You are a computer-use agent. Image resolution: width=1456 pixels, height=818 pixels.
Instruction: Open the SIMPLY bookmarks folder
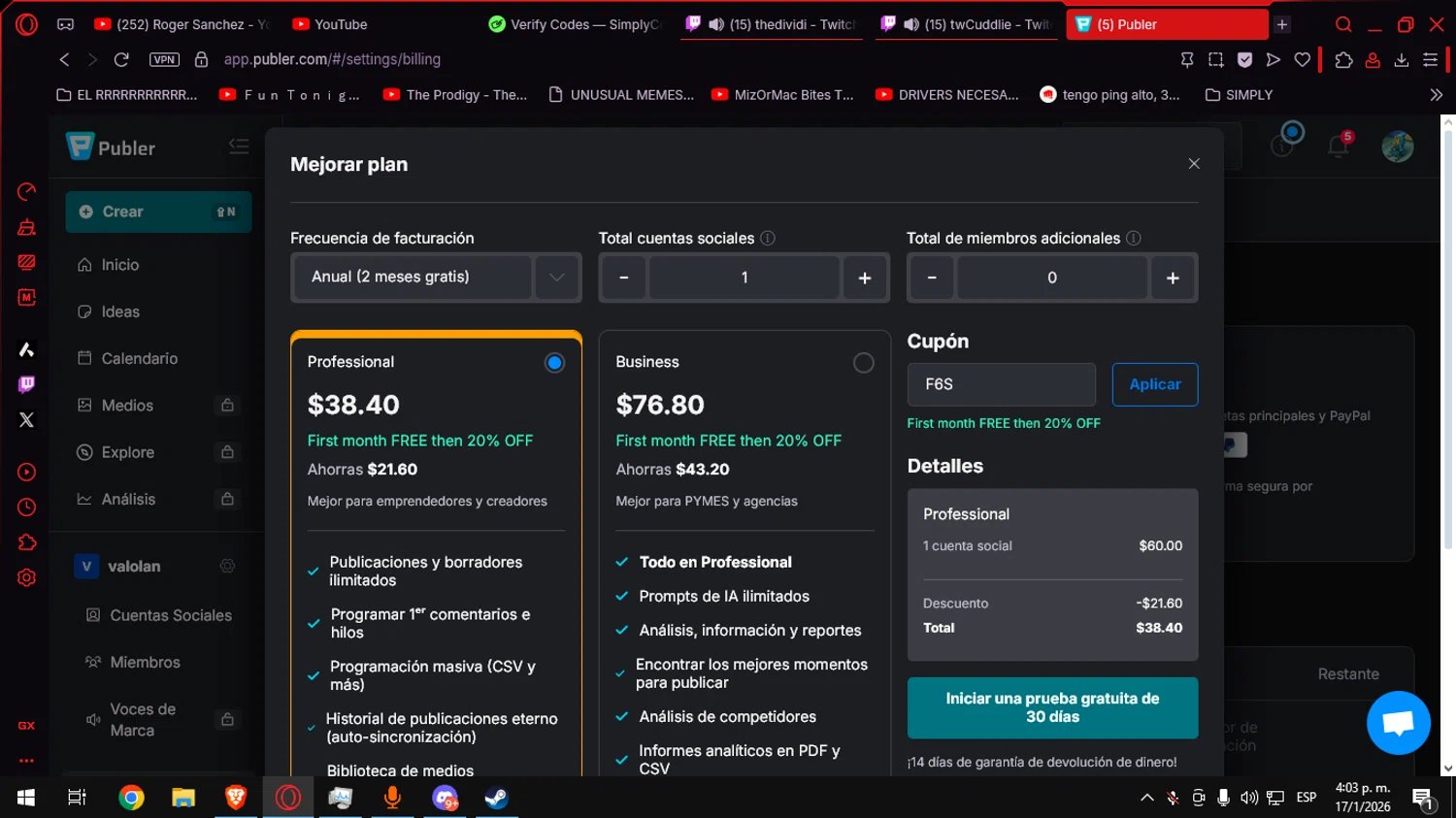tap(1239, 95)
